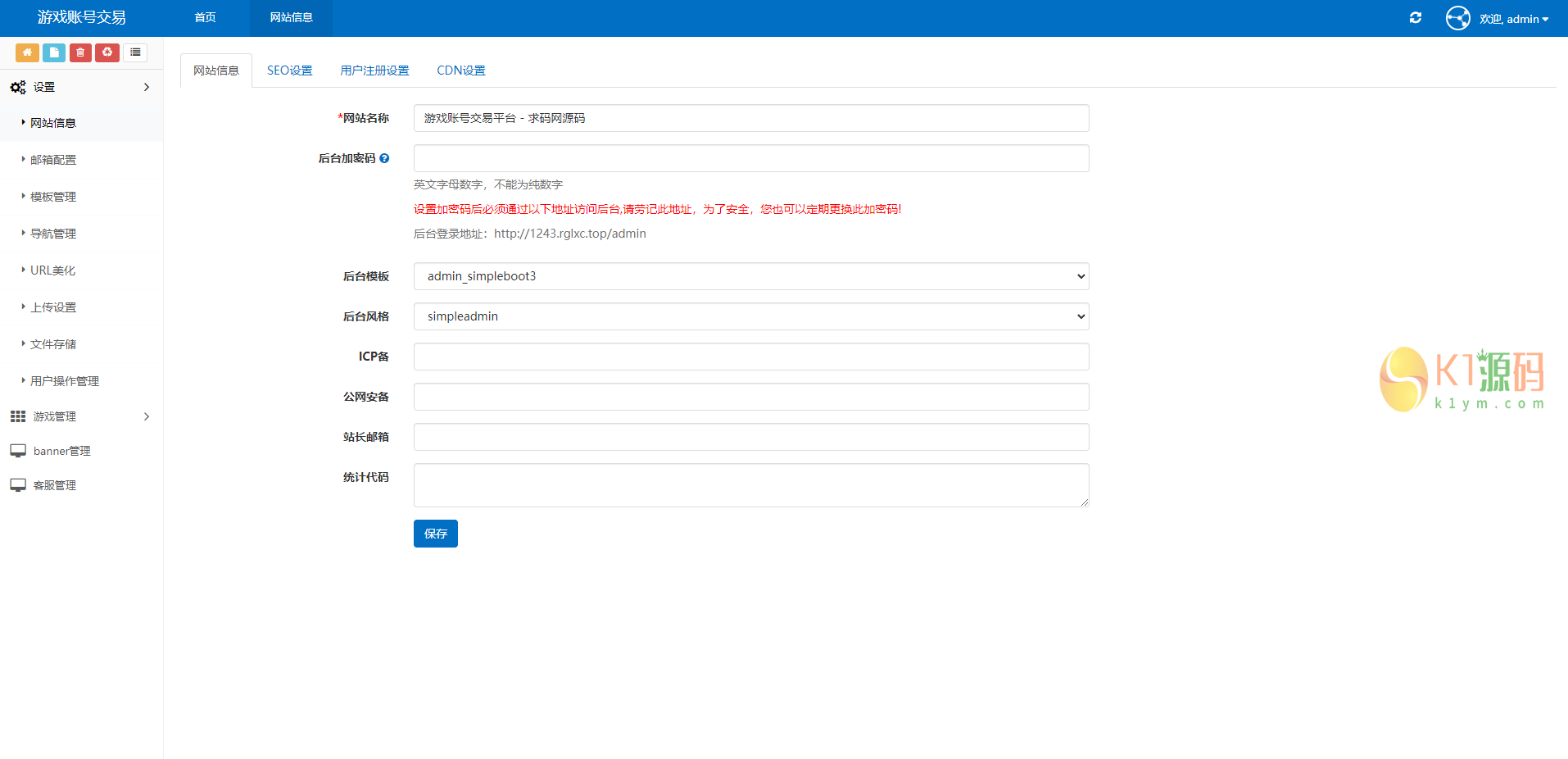This screenshot has height=759, width=1568.
Task: Open the 后台模板 dropdown
Action: (x=751, y=276)
